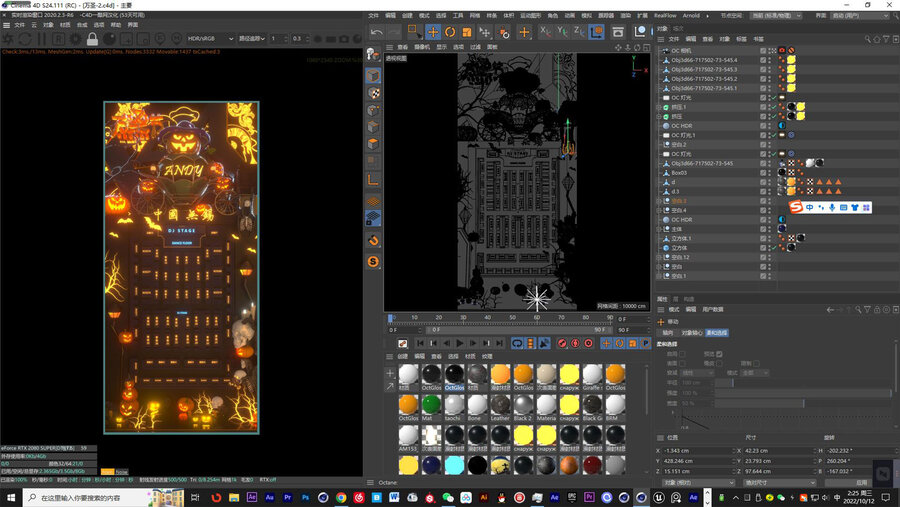Open main menu 文件

tap(373, 16)
